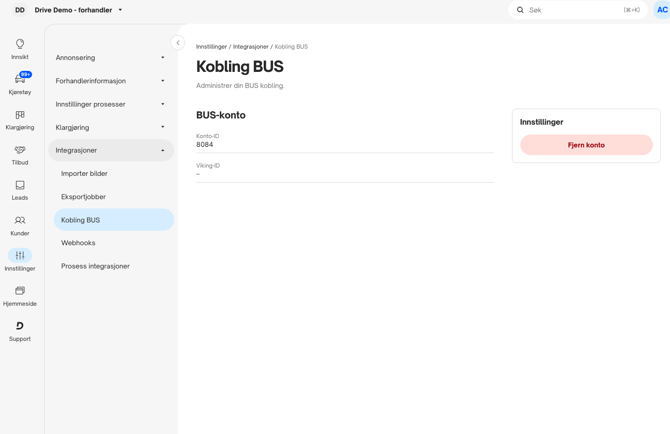Viewport: 670px width, 434px height.
Task: Go to Integrasjoner breadcrumb link
Action: [x=250, y=47]
